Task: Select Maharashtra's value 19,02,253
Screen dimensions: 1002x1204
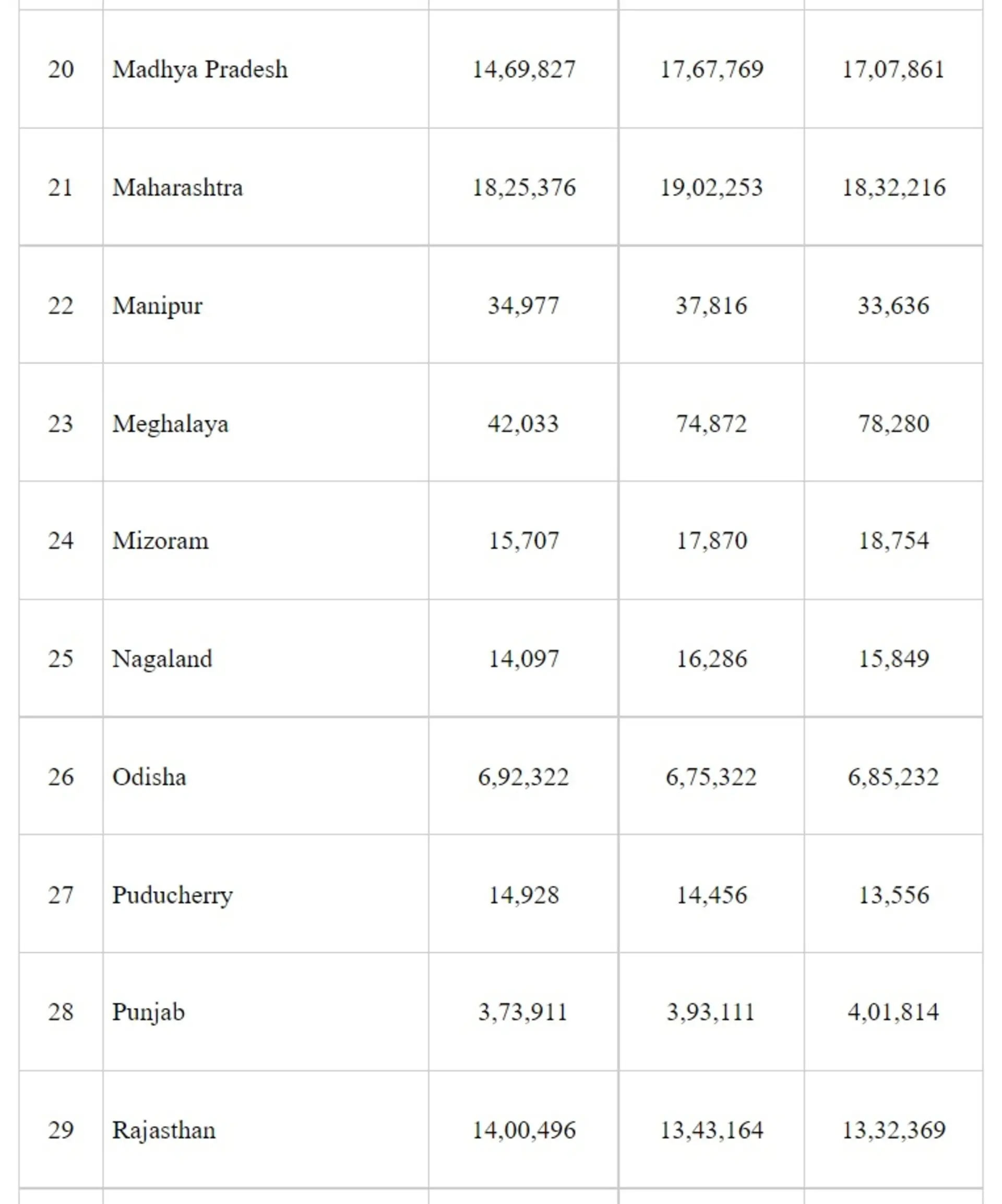Action: click(x=711, y=187)
